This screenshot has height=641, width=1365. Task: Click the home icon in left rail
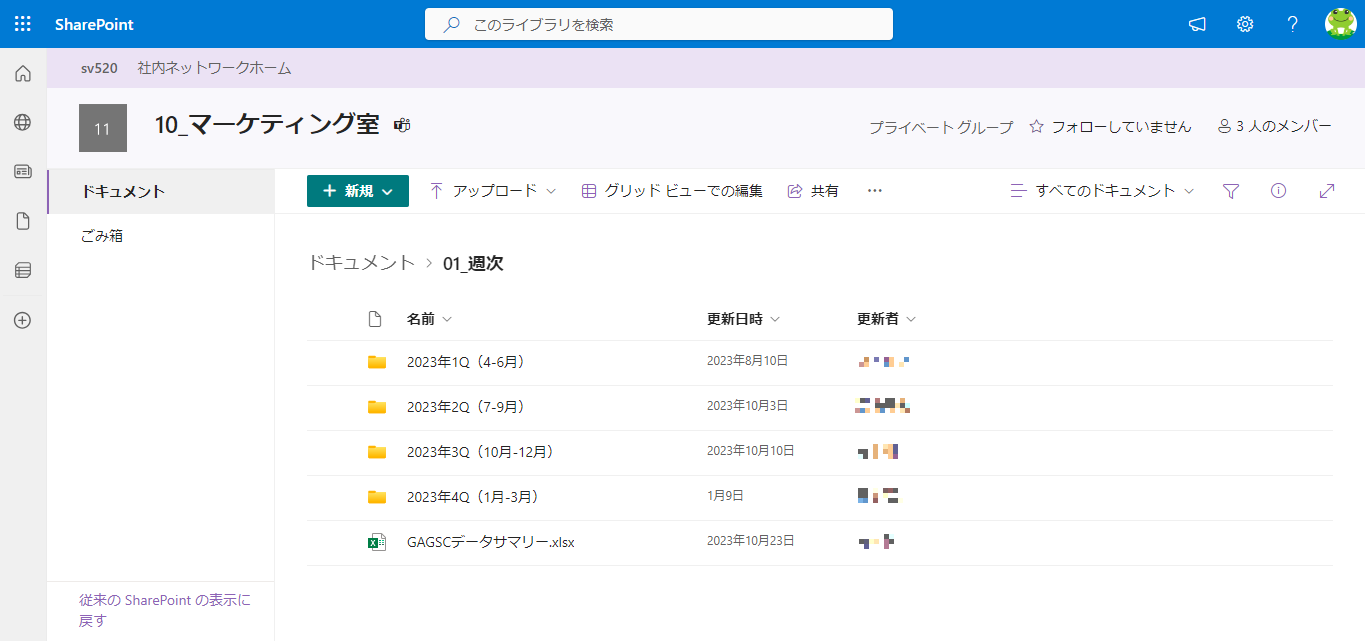(x=22, y=72)
